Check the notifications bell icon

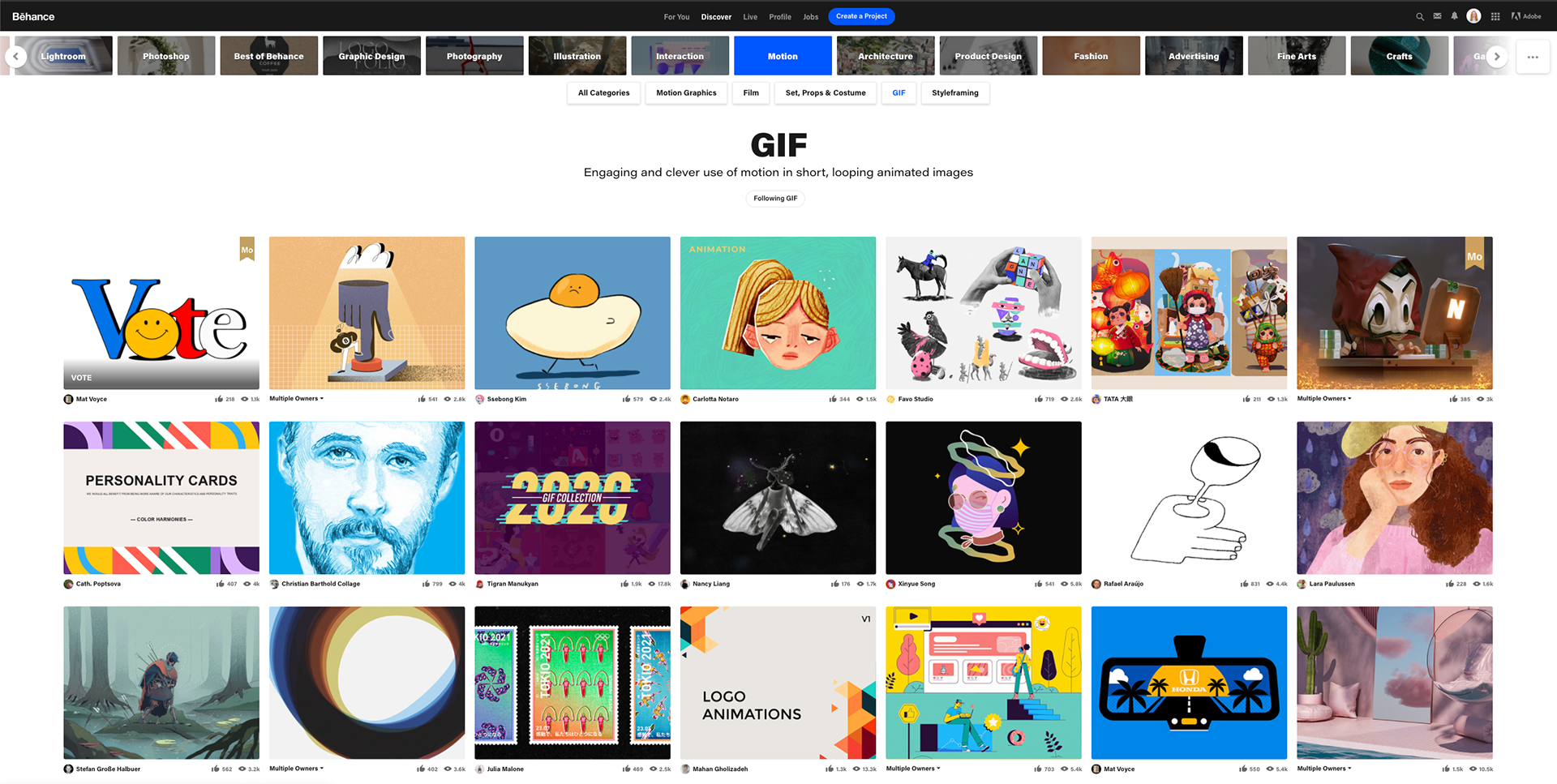[x=1455, y=16]
